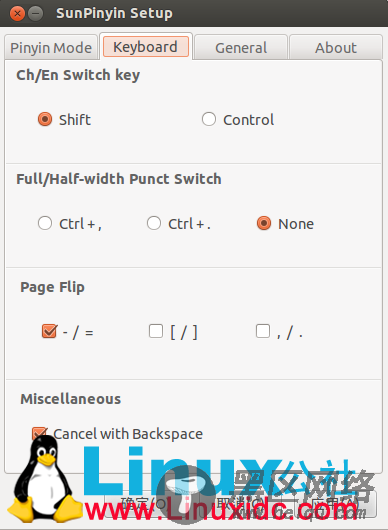Select the Keyboard tab
The width and height of the screenshot is (388, 530).
tap(146, 47)
